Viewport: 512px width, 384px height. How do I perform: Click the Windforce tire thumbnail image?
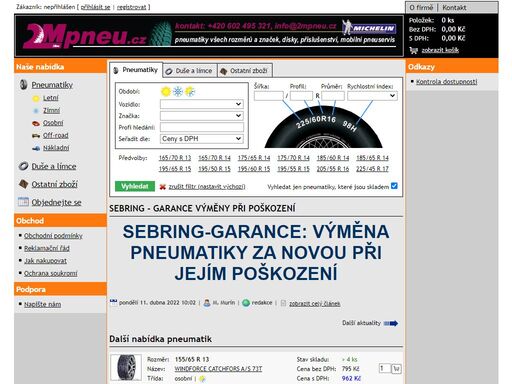tap(126, 368)
